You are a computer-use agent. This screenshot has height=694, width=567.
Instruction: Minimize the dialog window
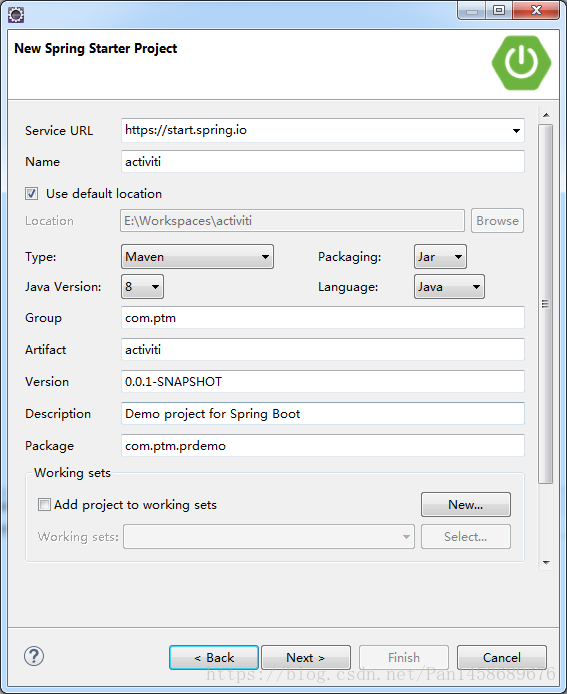tap(472, 10)
